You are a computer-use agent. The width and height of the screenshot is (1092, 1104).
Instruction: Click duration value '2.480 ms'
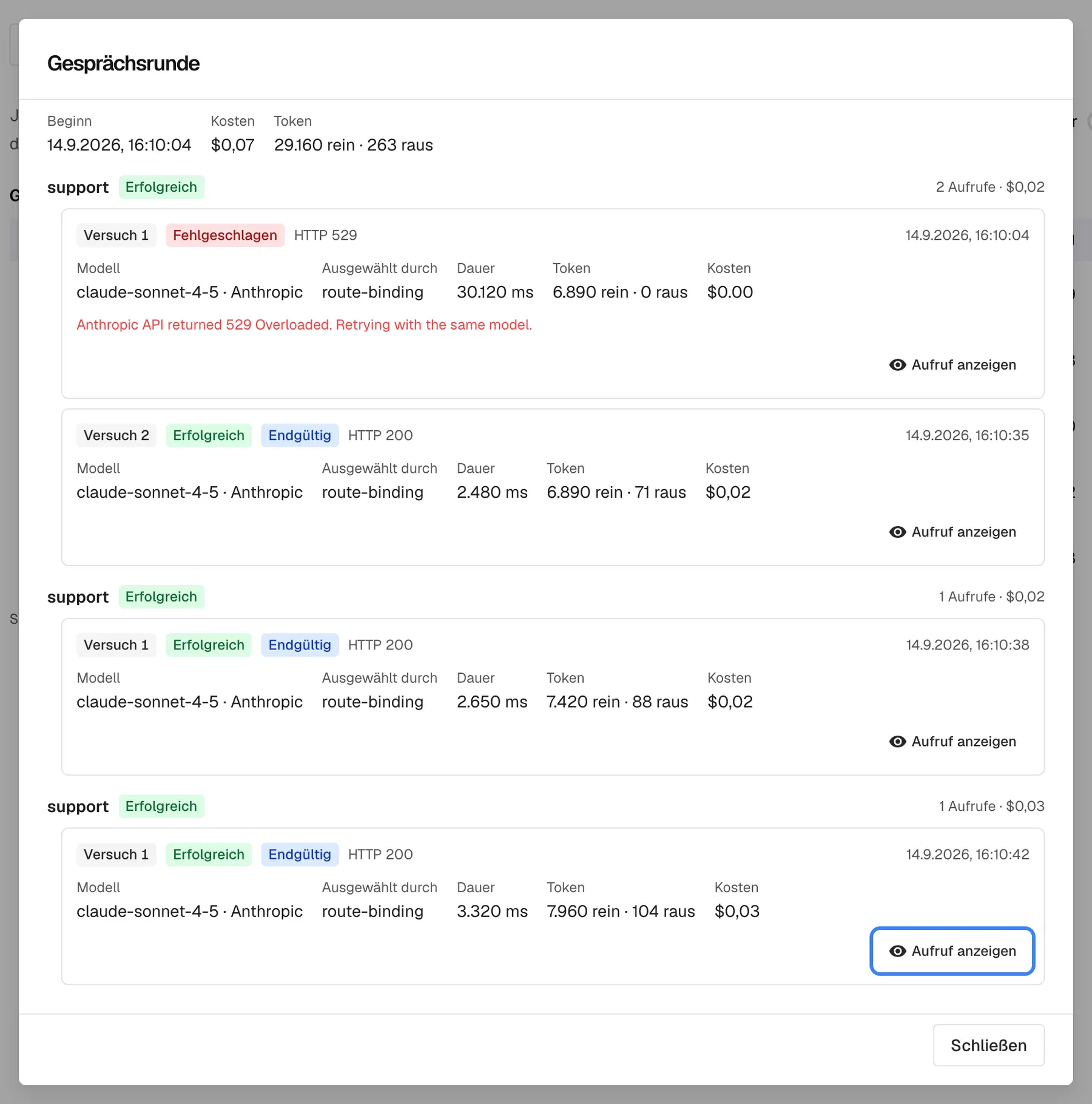(x=492, y=492)
